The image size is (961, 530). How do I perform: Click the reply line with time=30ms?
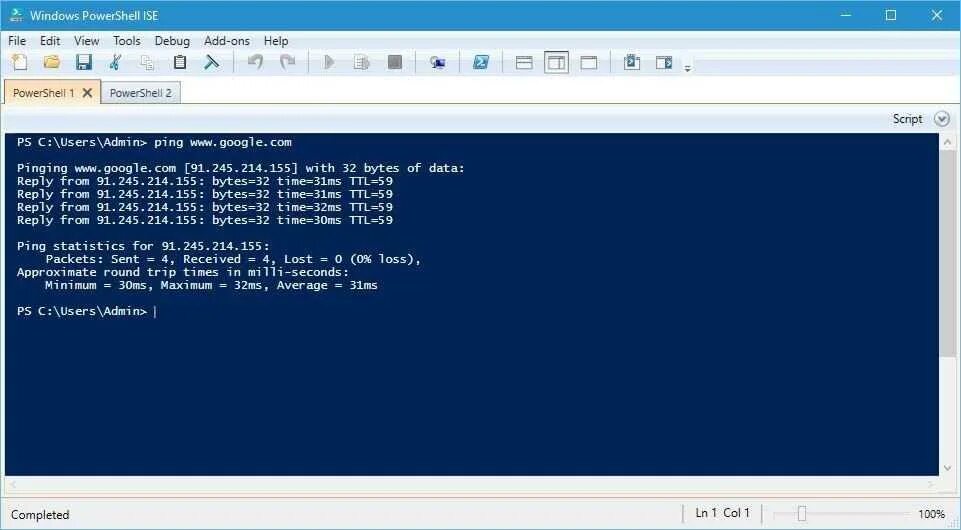[x=205, y=220]
